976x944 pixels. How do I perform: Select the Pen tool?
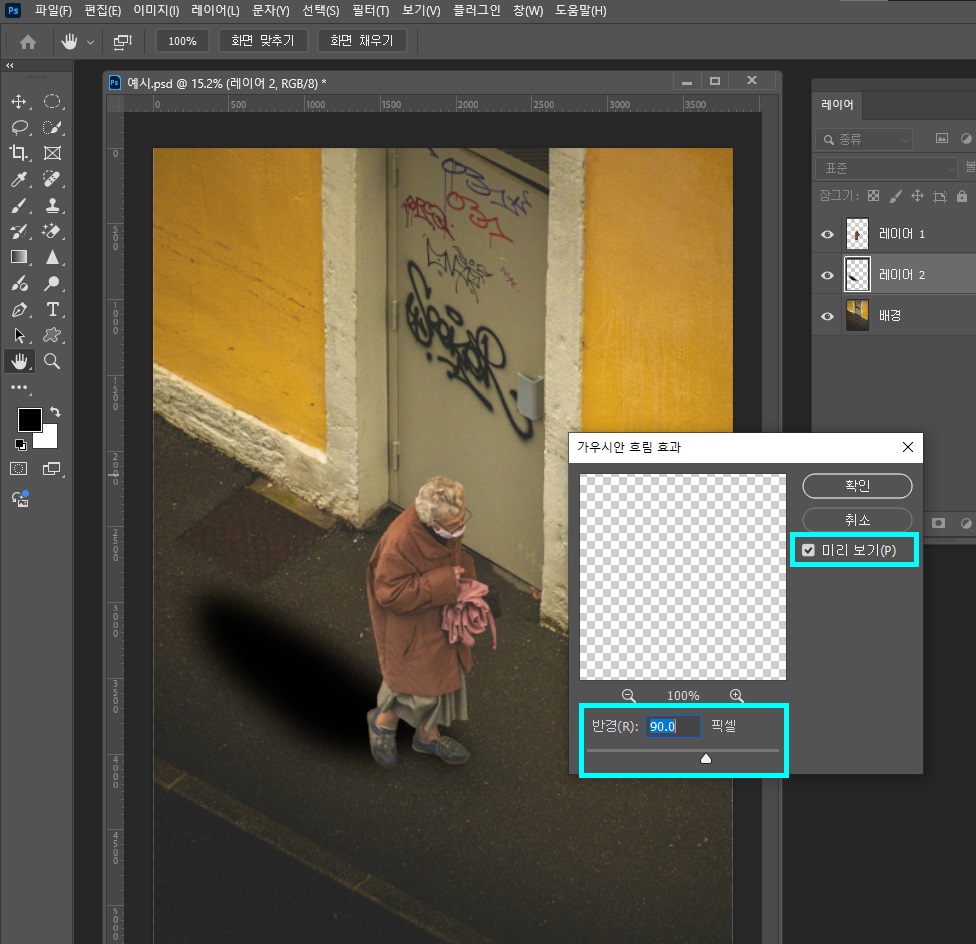click(x=19, y=309)
